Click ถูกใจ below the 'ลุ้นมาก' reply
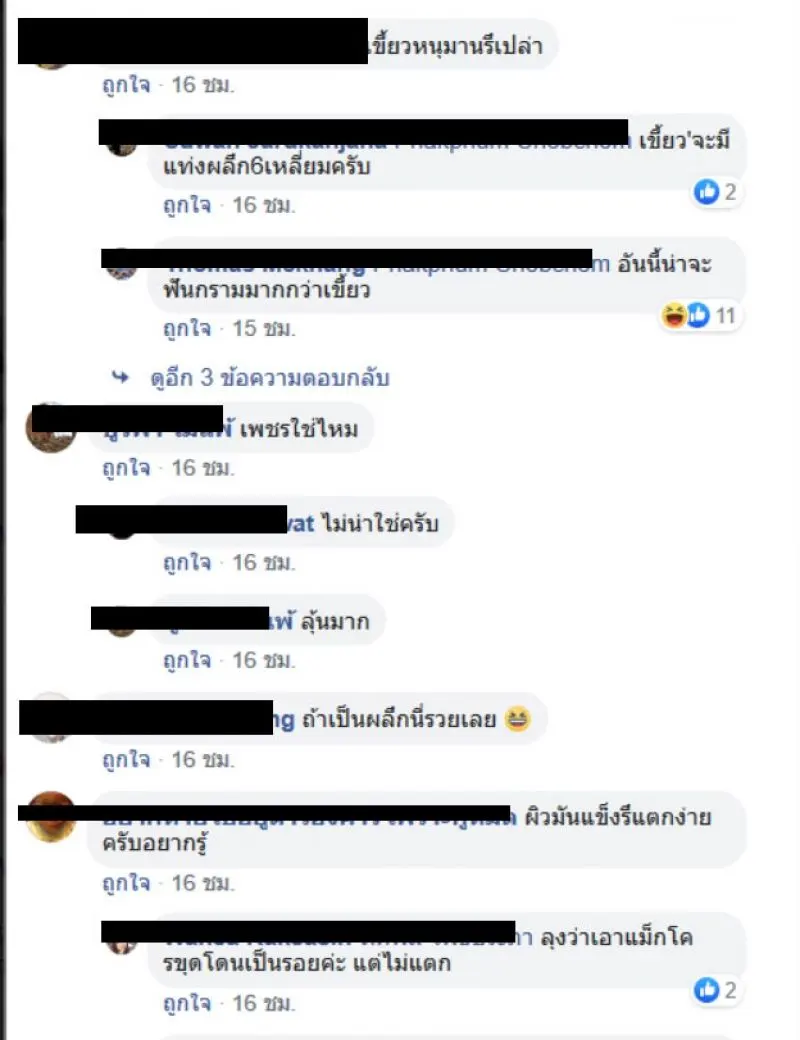This screenshot has height=1040, width=800. pyautogui.click(x=187, y=661)
